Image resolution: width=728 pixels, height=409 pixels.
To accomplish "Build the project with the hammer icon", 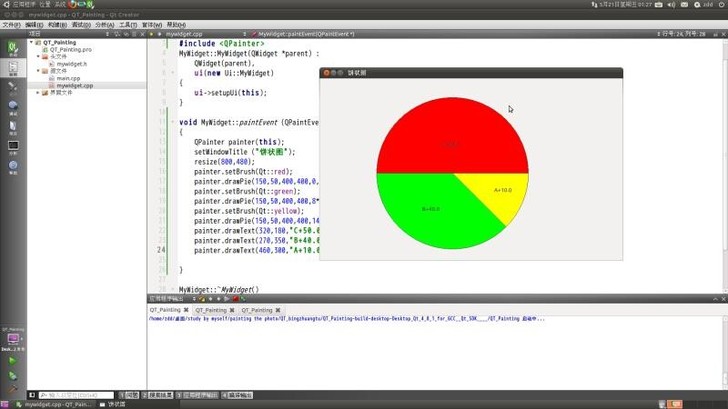I will pos(13,390).
